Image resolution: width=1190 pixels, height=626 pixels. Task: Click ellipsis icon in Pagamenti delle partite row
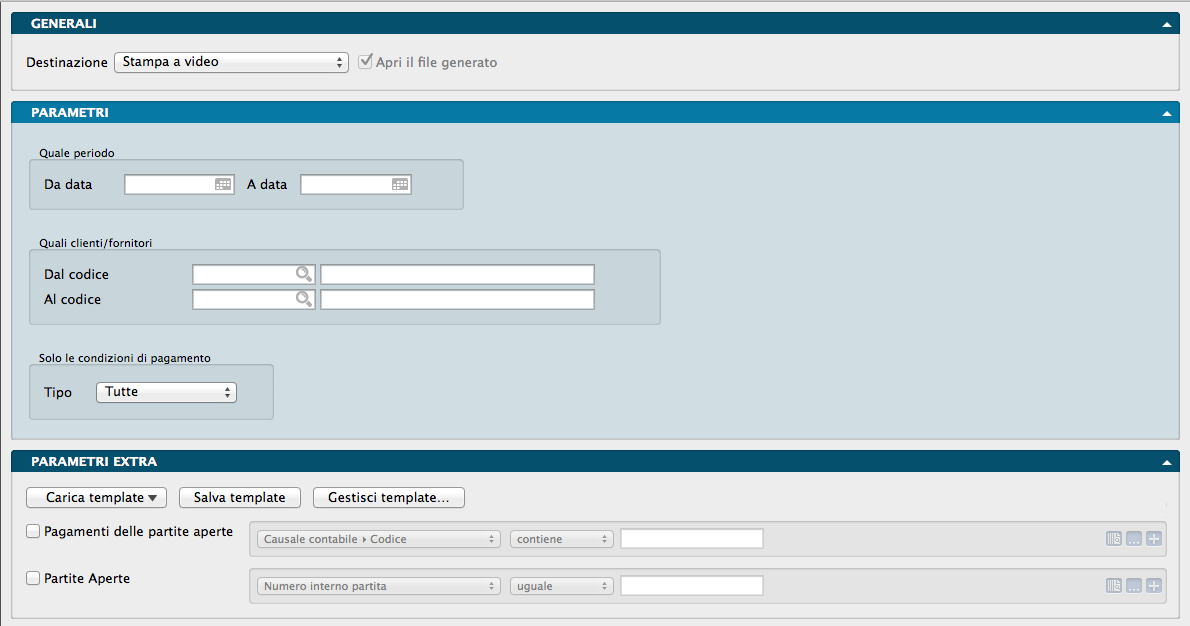pos(1134,539)
